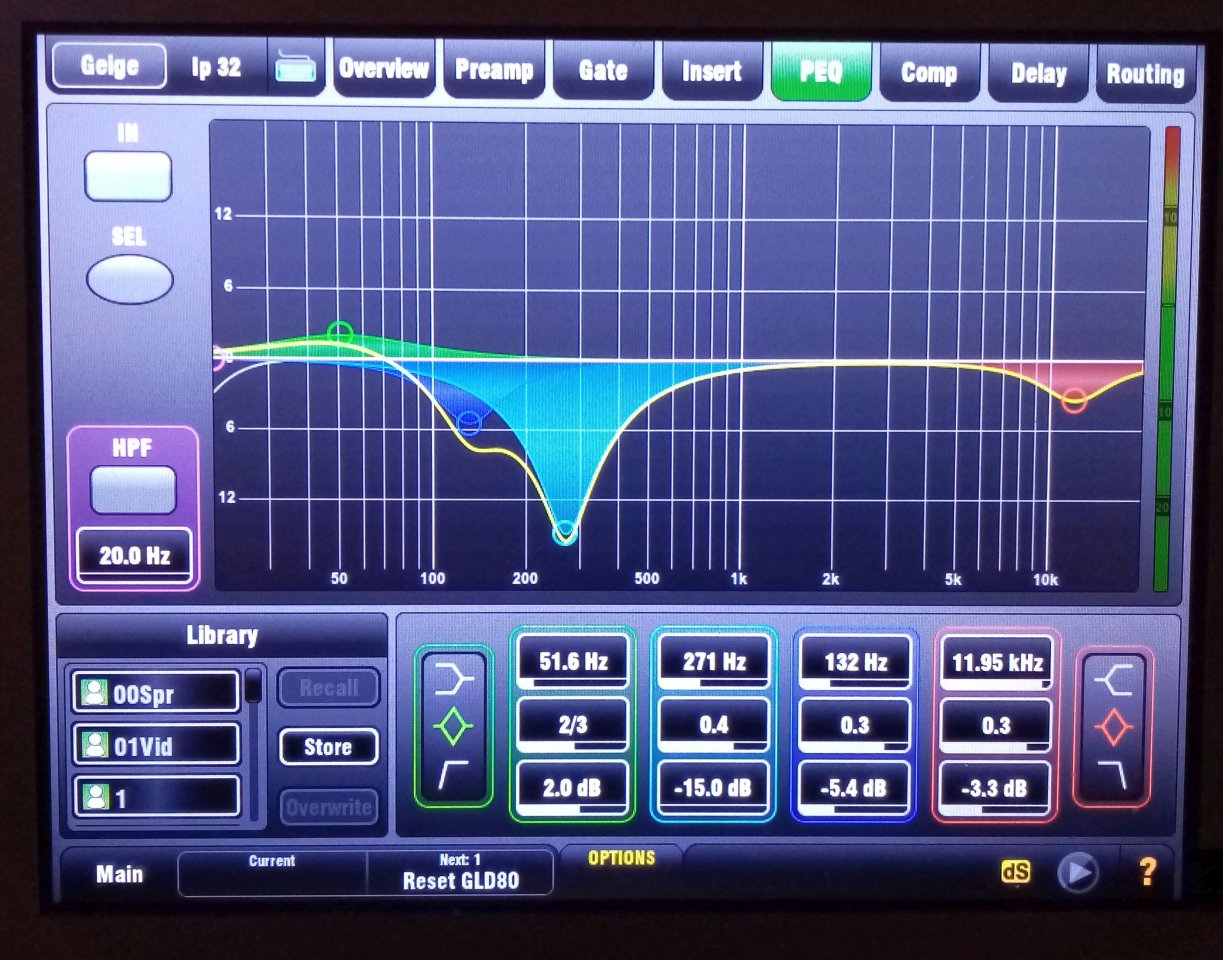Choose green high-pass shape icon
This screenshot has height=960, width=1223.
click(453, 774)
